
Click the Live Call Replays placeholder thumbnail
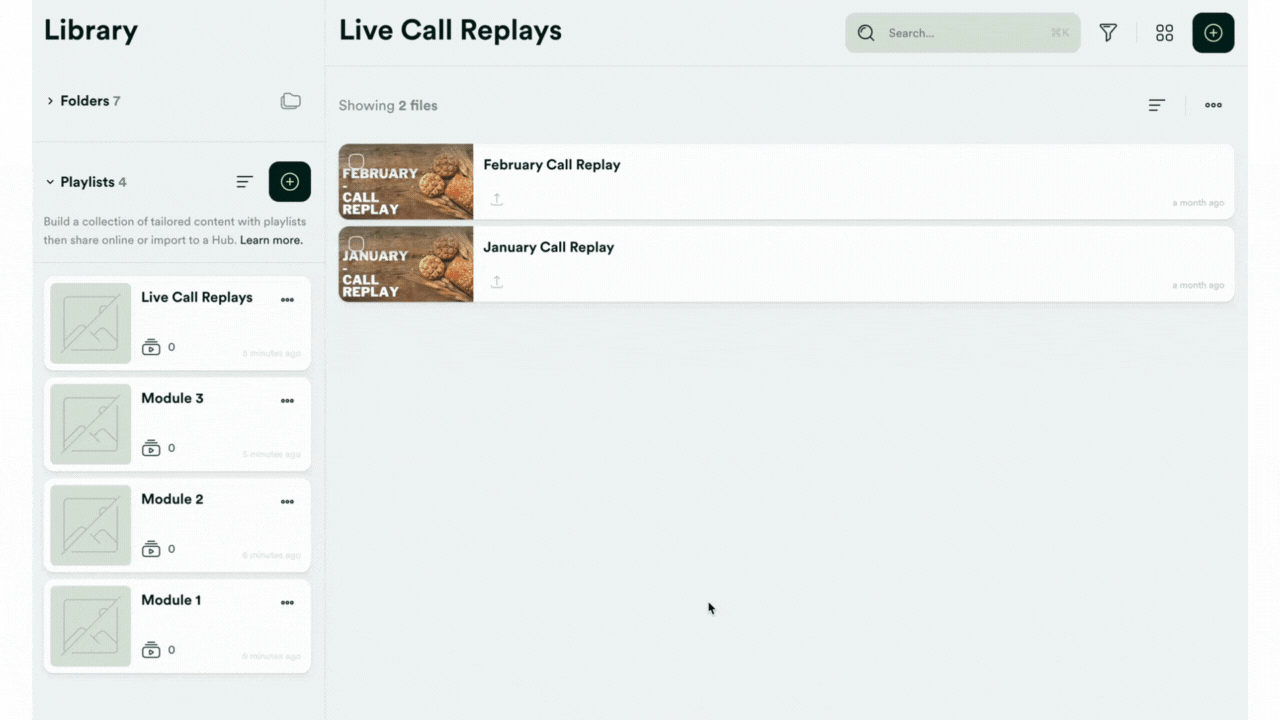(x=91, y=323)
